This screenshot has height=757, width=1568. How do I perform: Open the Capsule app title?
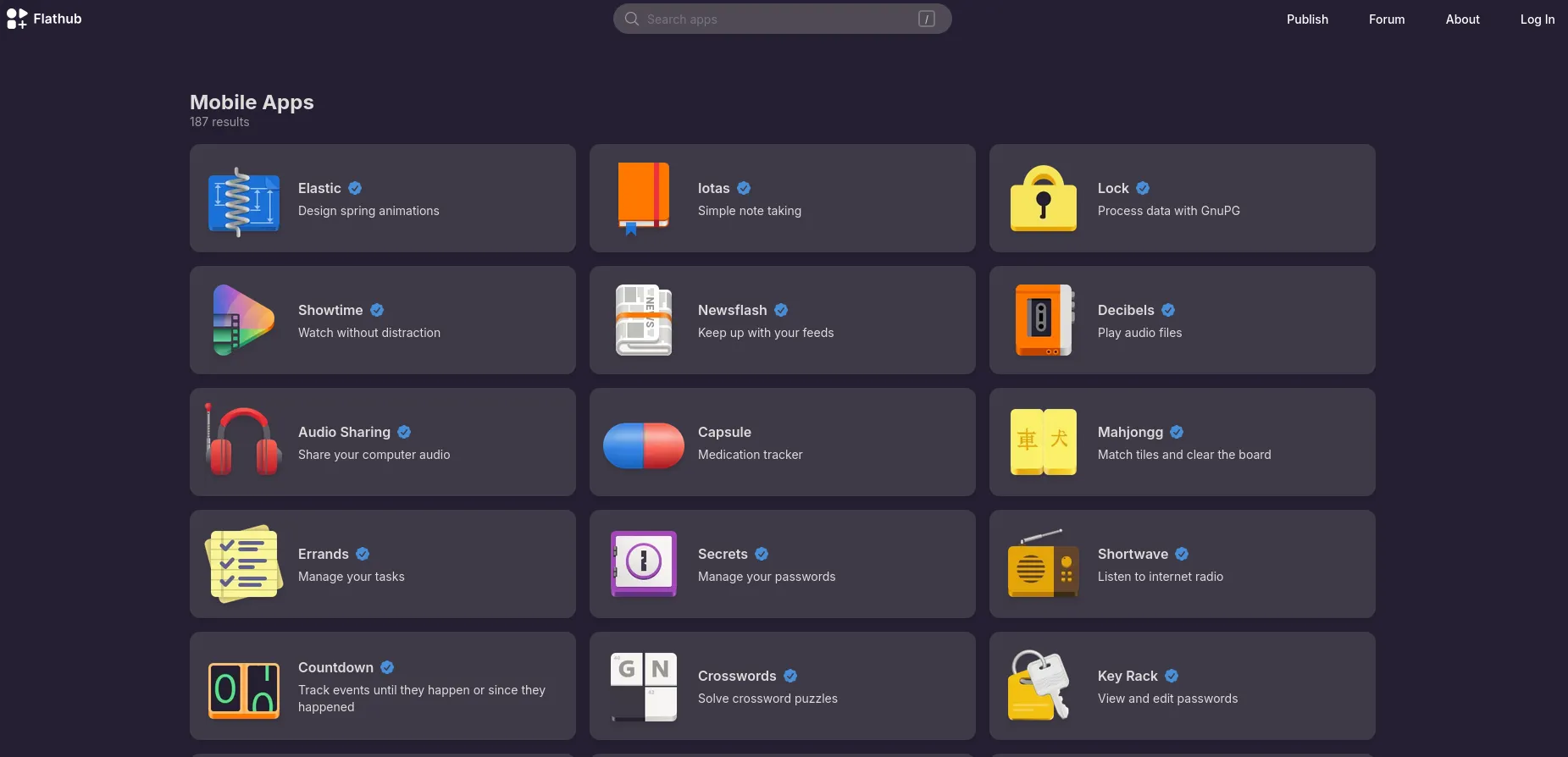[x=724, y=432]
